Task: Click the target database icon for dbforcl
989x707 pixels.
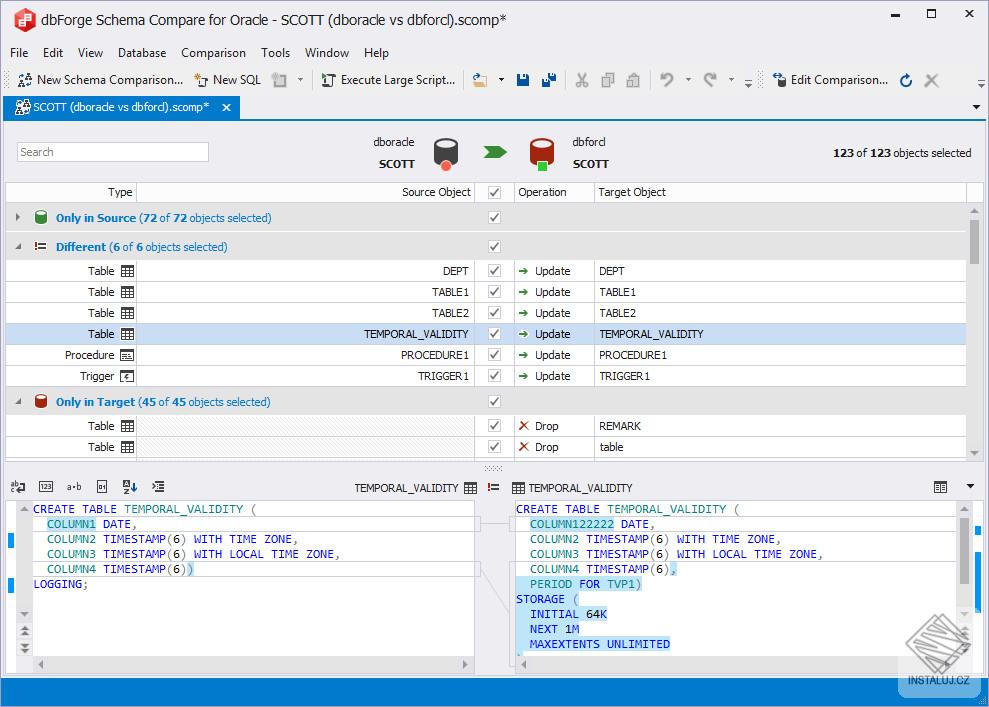Action: click(541, 154)
